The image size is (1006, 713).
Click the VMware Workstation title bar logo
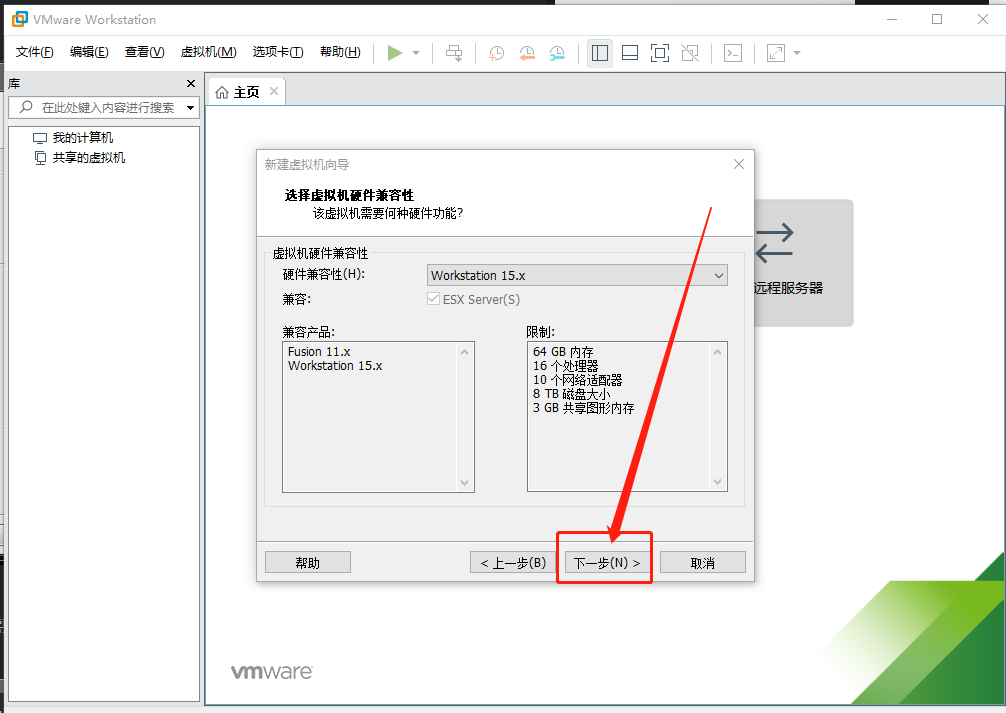coord(20,19)
